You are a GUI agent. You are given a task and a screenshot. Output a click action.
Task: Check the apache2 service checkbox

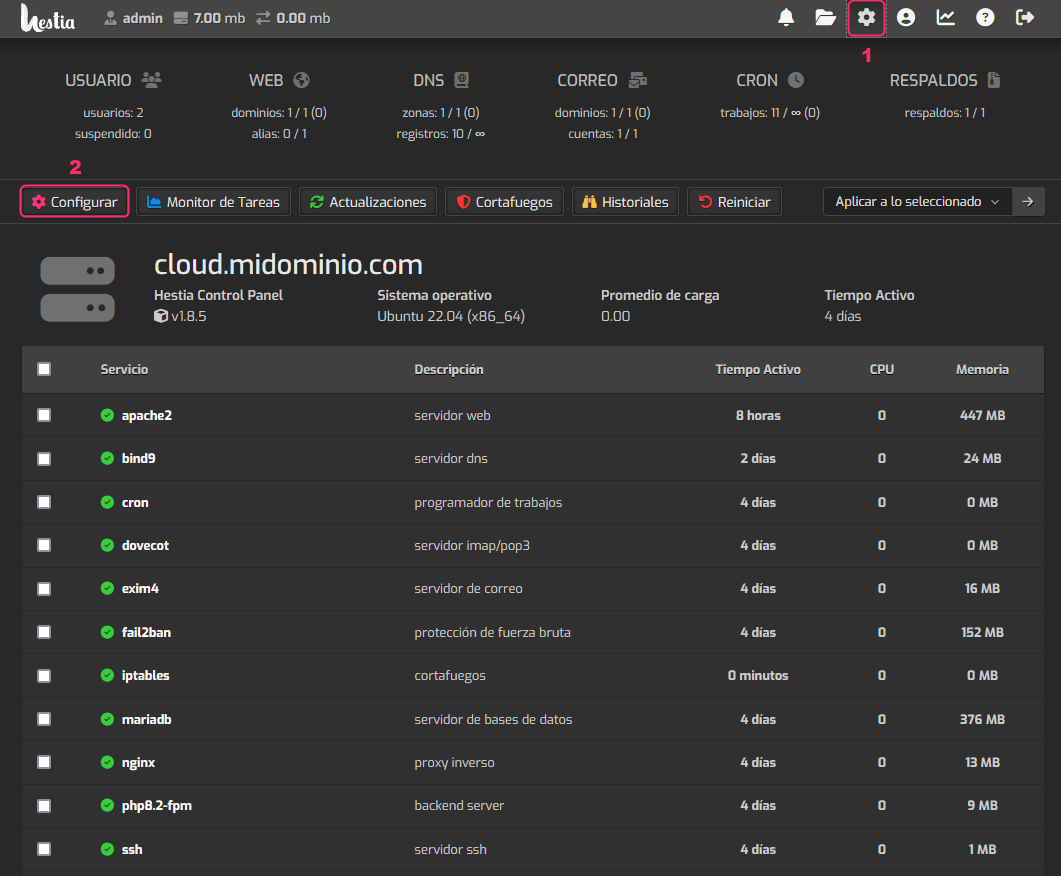tap(44, 415)
